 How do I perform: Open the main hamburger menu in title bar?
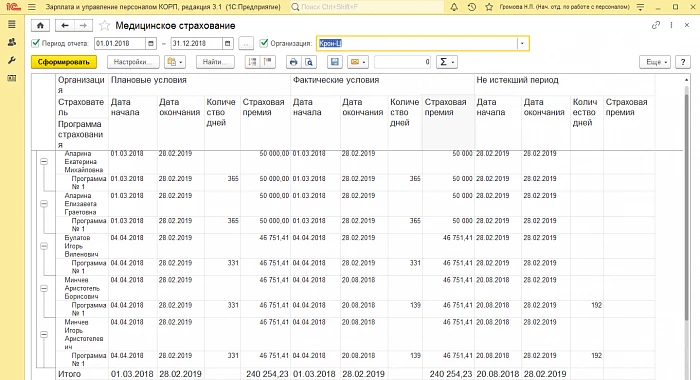click(x=31, y=7)
